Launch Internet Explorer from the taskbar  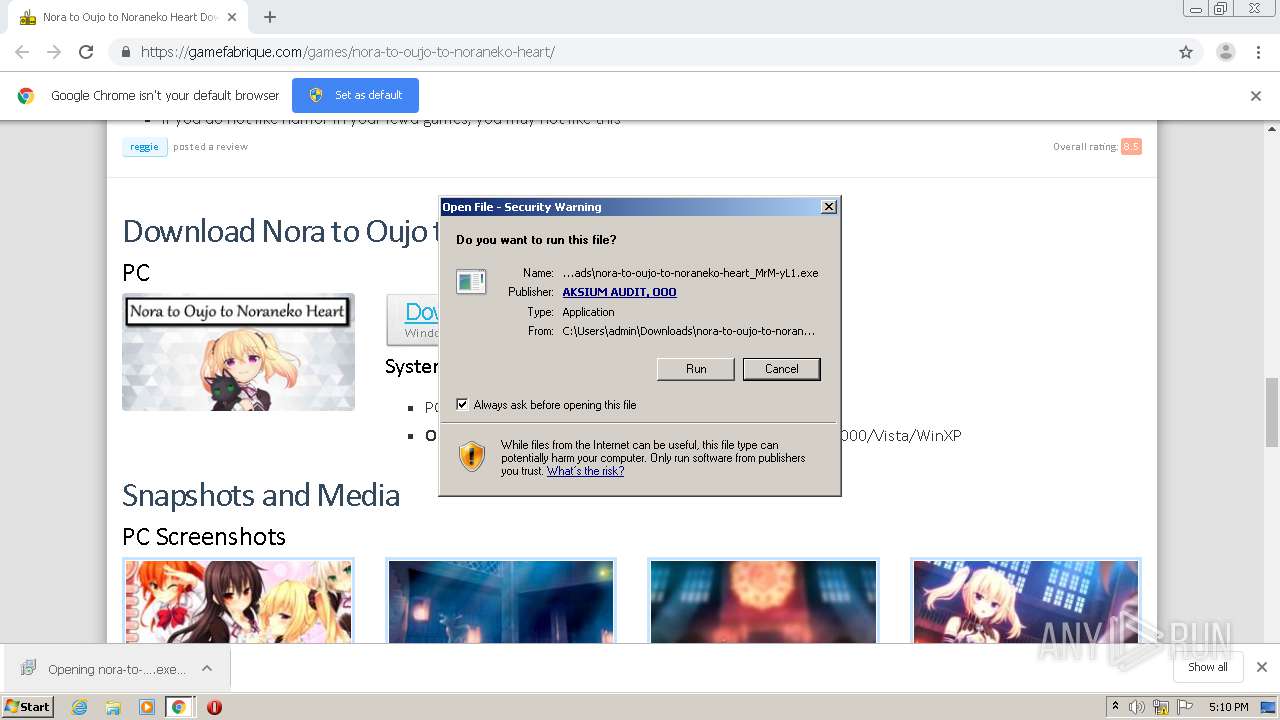[x=79, y=707]
